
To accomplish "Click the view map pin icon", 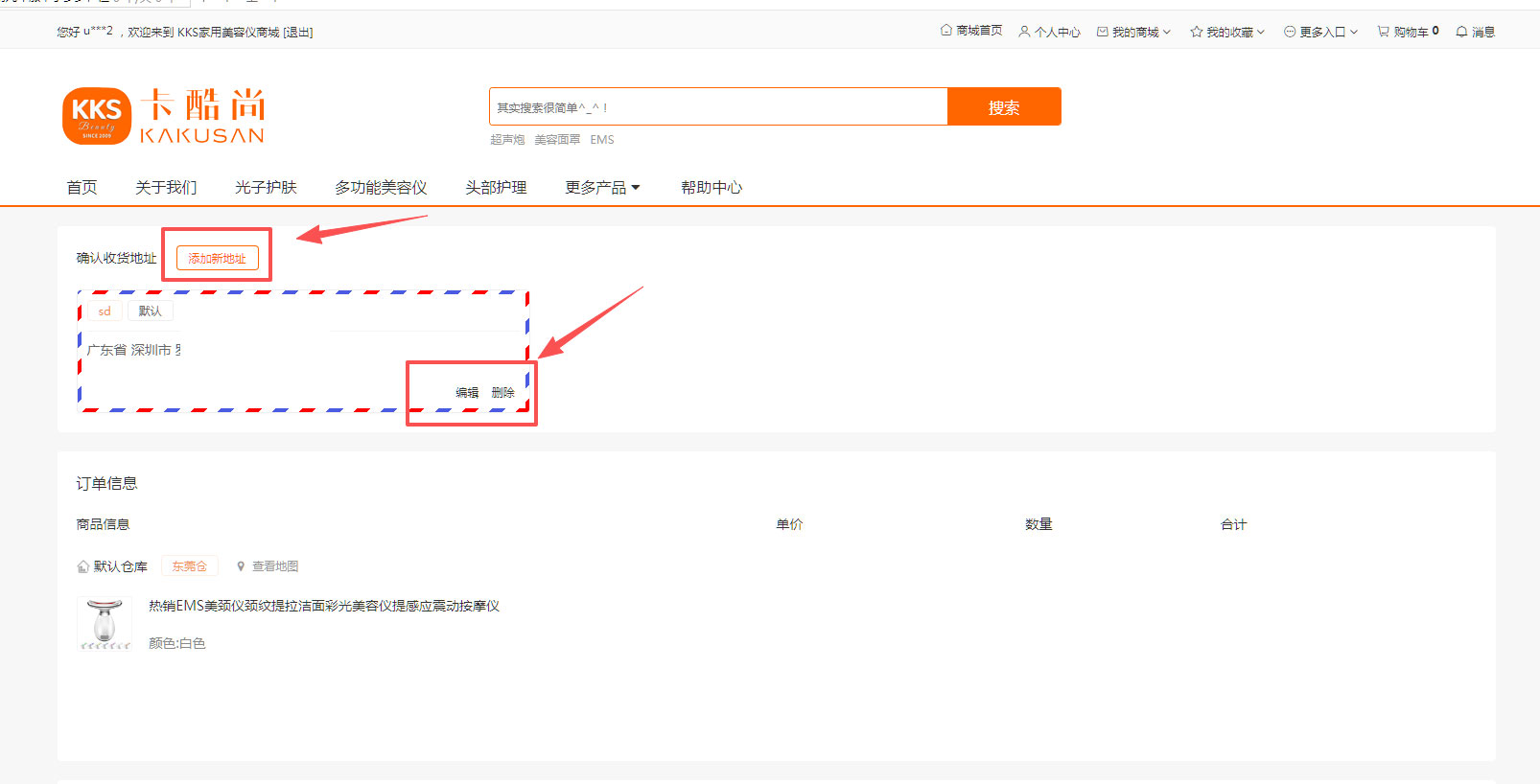I will 241,566.
